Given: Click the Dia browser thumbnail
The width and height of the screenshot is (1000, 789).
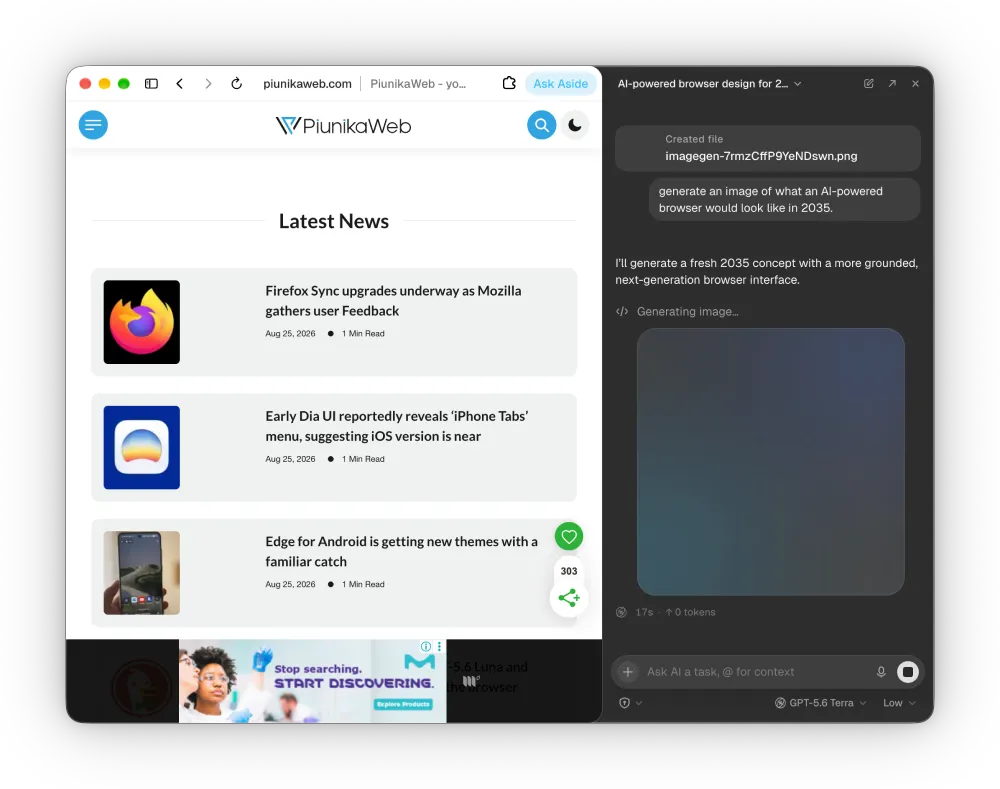Looking at the screenshot, I should 142,448.
